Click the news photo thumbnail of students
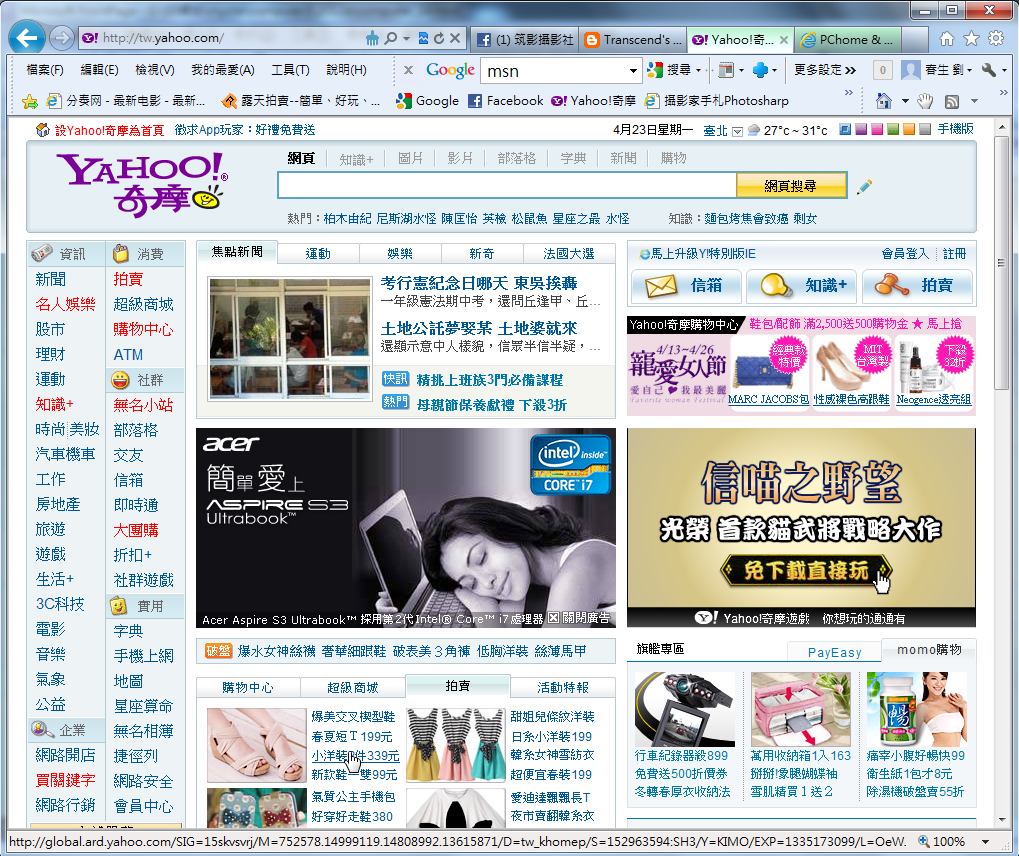 pos(290,338)
